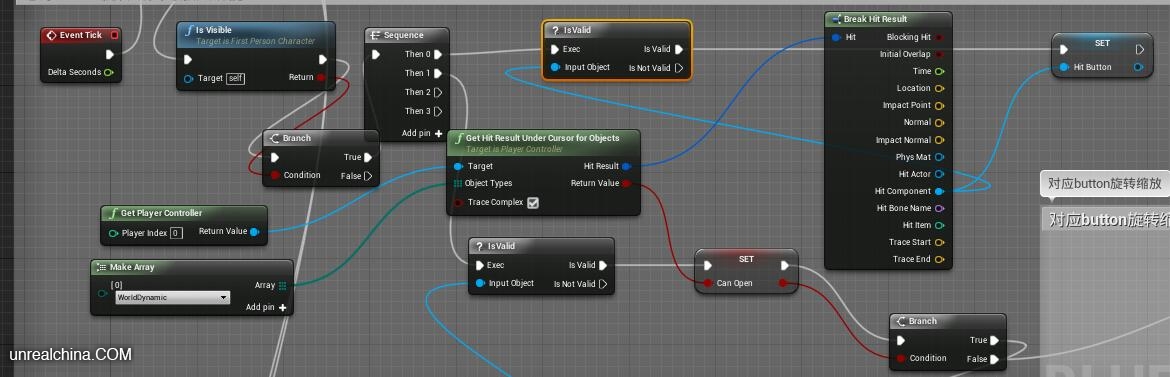Select the Break Hit Result node title
The width and height of the screenshot is (1170, 377).
click(875, 19)
